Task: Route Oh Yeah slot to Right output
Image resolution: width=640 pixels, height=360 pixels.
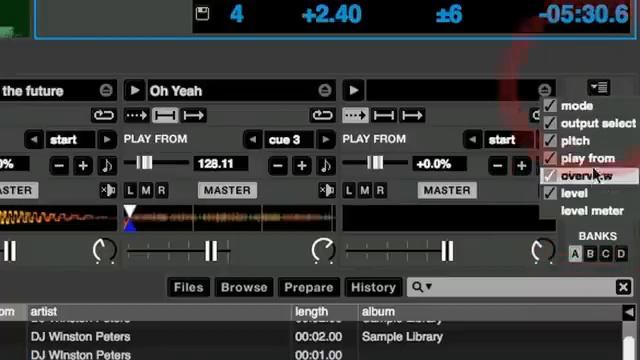Action: (162, 191)
